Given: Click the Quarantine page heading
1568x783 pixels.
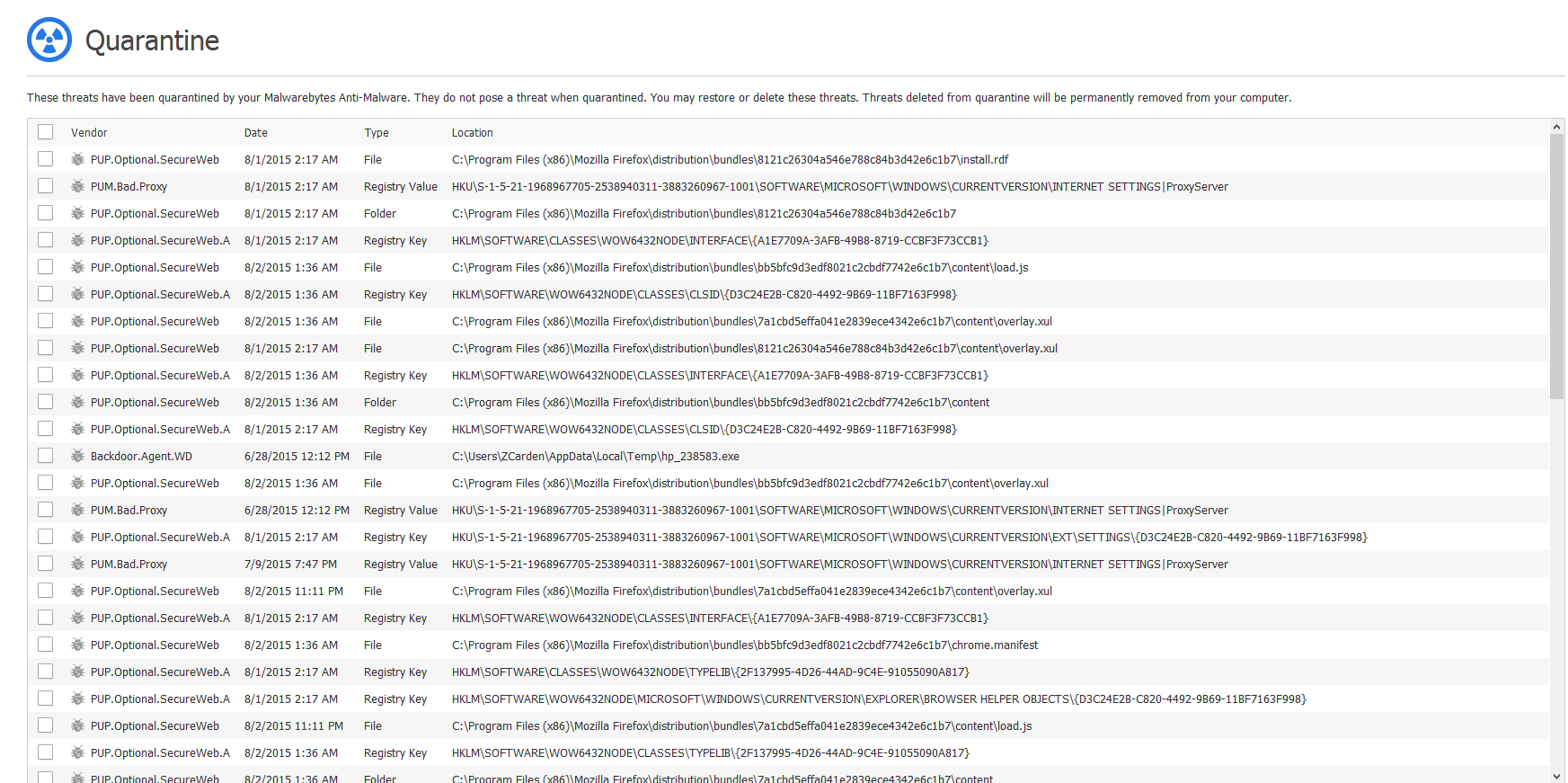Looking at the screenshot, I should (x=152, y=40).
